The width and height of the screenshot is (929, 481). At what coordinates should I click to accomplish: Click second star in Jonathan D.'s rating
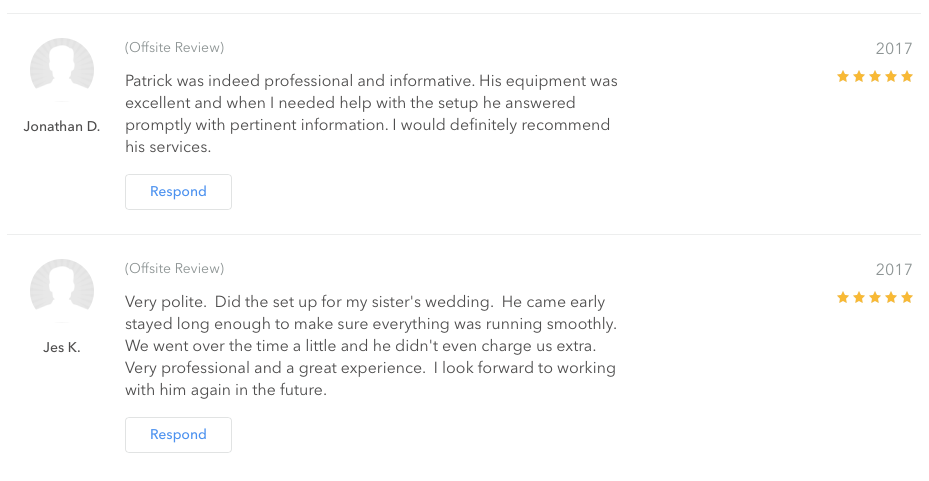coord(858,76)
